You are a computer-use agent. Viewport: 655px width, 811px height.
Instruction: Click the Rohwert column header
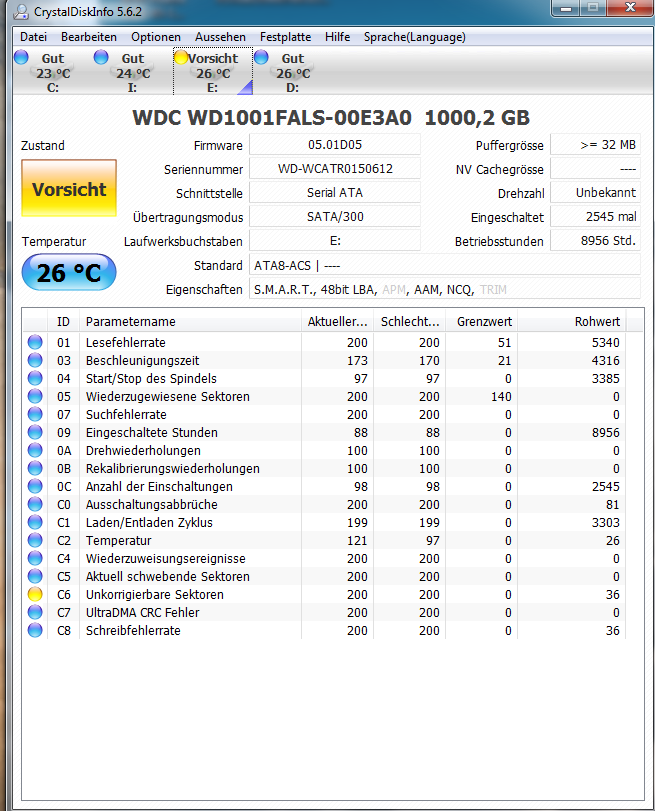click(x=572, y=321)
